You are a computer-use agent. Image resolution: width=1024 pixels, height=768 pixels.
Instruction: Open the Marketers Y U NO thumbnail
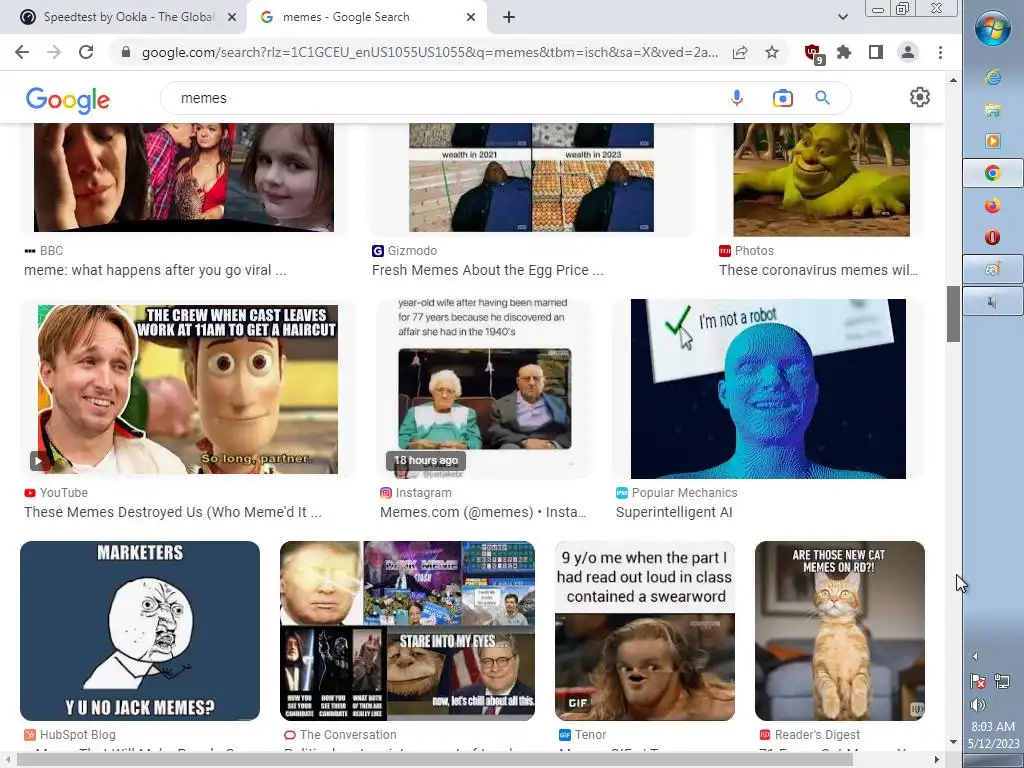pyautogui.click(x=140, y=631)
